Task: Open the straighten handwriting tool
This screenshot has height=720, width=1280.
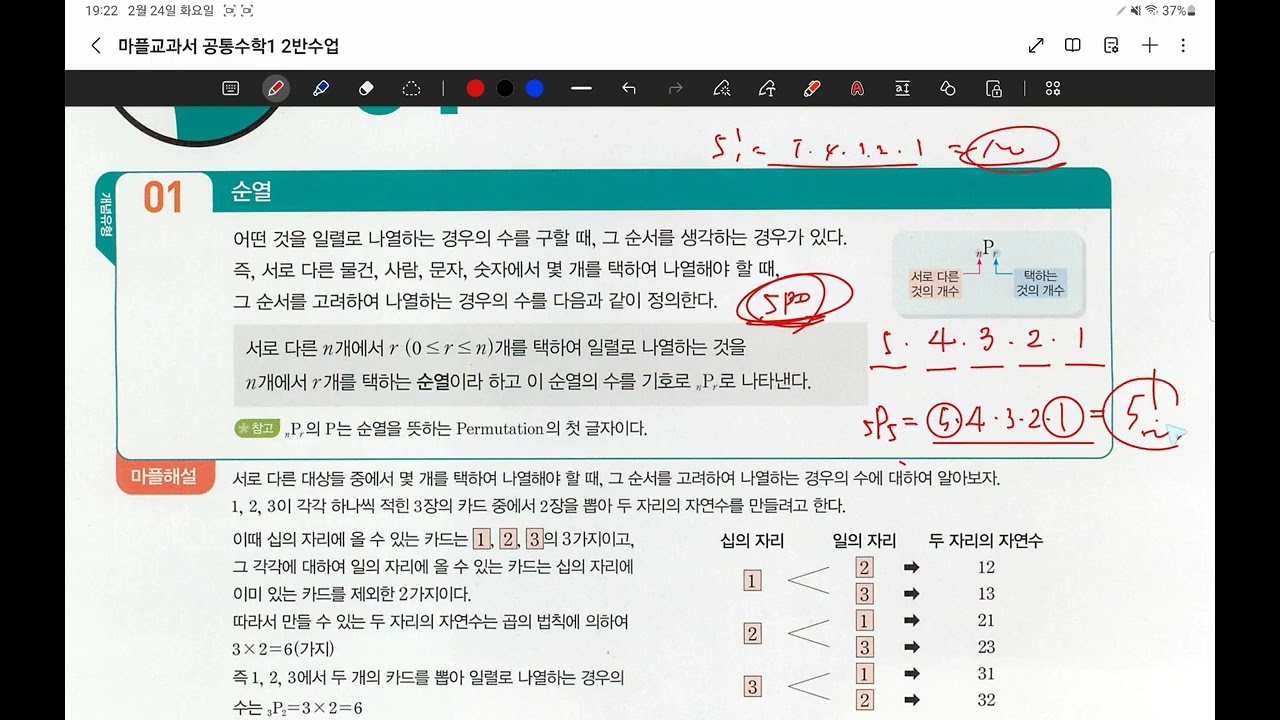Action: (902, 89)
